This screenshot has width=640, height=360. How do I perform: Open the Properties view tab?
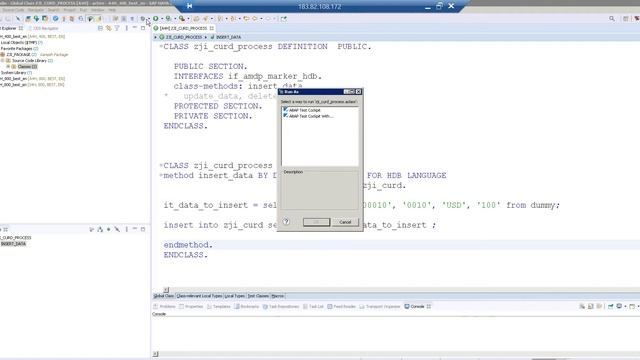click(191, 307)
